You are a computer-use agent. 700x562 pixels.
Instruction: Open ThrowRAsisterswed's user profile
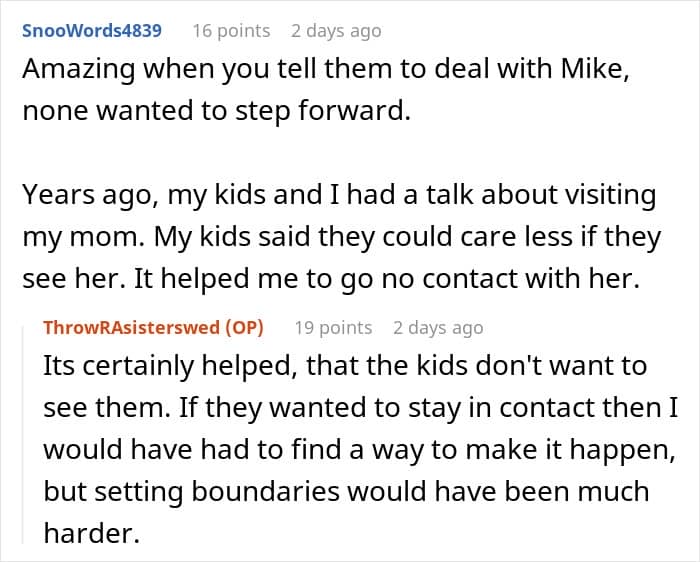point(131,328)
